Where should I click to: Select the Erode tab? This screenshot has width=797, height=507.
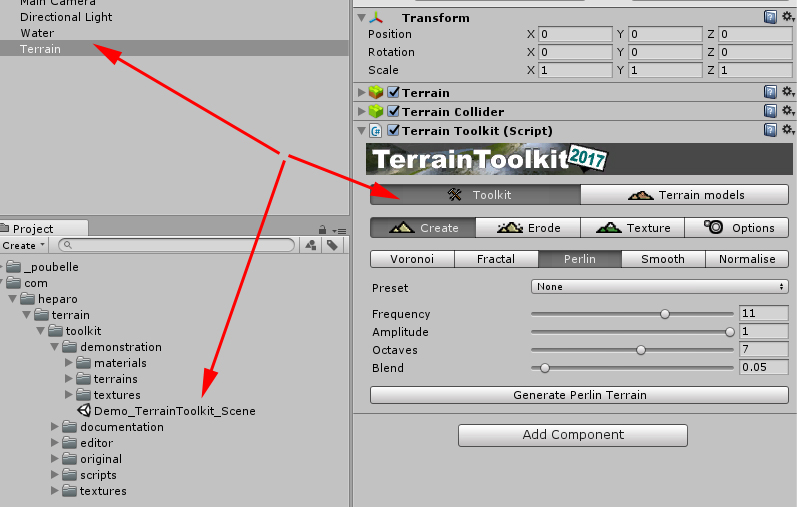[x=528, y=228]
